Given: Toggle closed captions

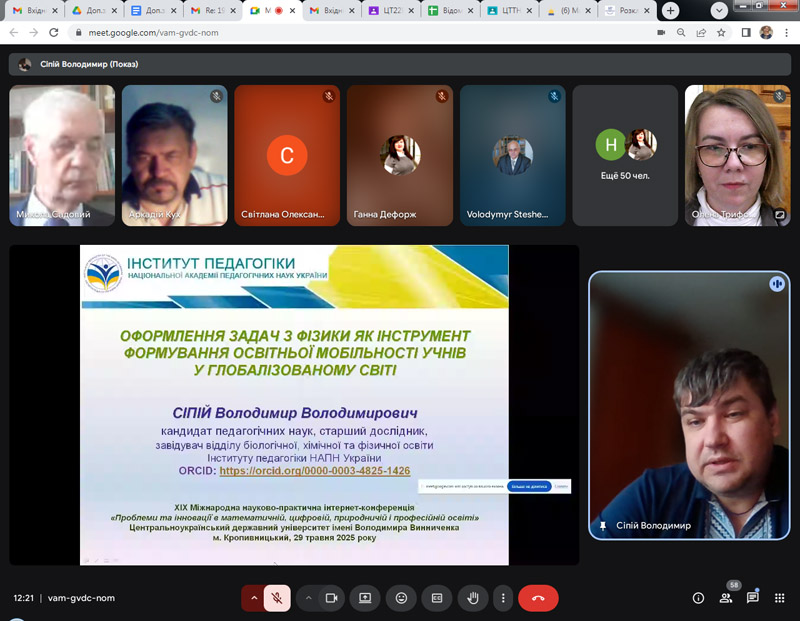Looking at the screenshot, I should [437, 598].
